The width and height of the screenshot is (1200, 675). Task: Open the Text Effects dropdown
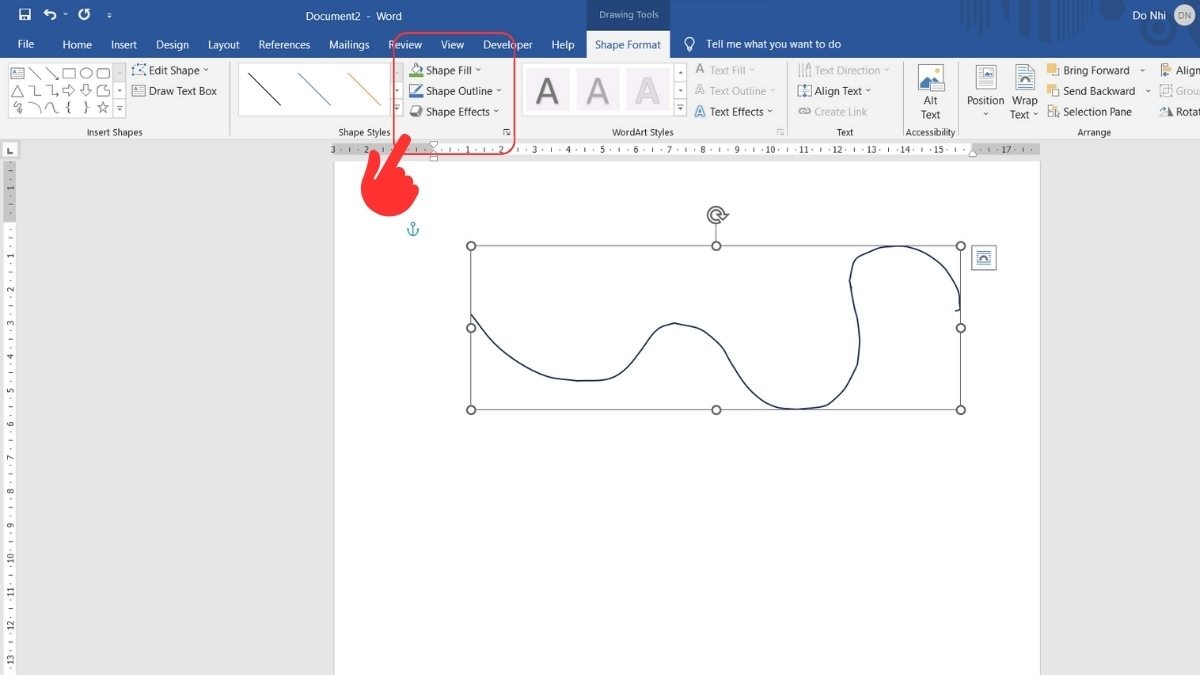(x=734, y=112)
